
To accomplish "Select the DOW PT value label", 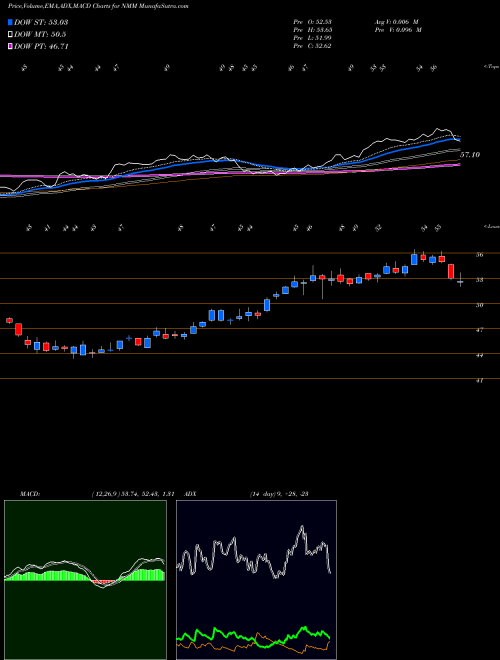I will coord(41,47).
